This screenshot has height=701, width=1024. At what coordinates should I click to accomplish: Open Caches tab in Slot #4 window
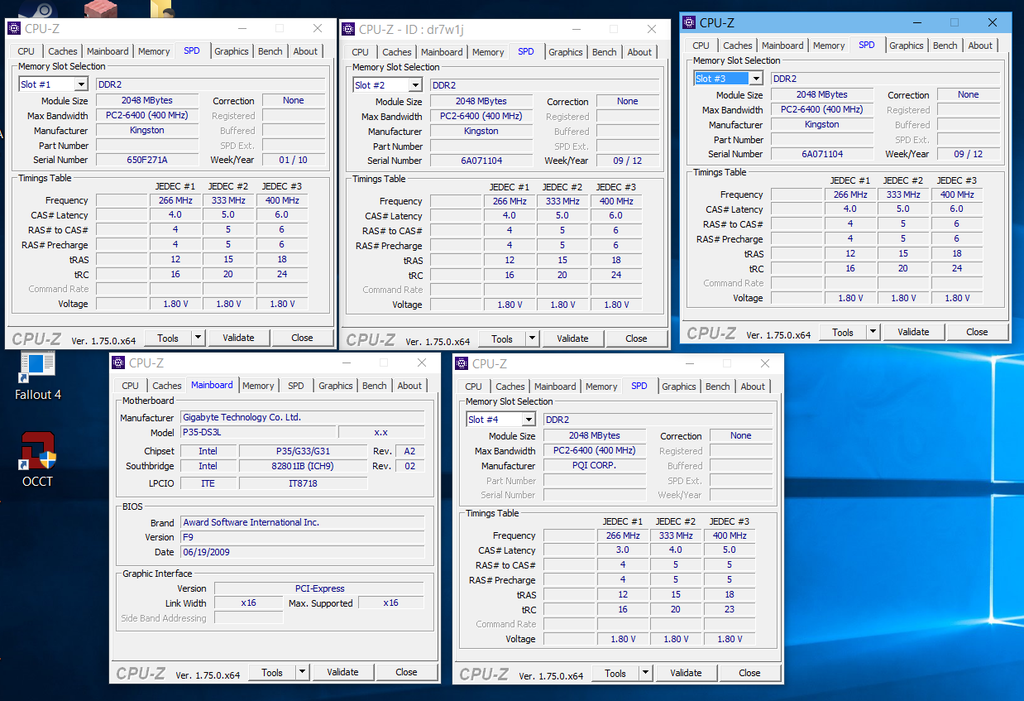tap(510, 386)
